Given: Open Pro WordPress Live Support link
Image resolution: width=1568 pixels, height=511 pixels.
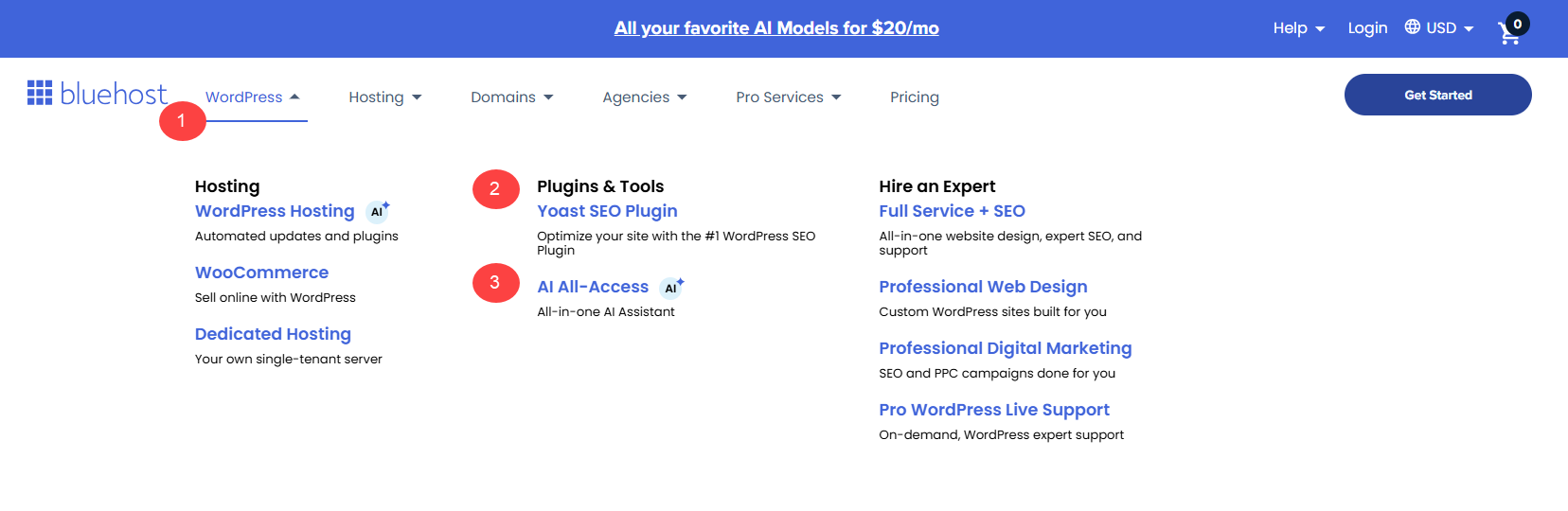Looking at the screenshot, I should coord(994,410).
